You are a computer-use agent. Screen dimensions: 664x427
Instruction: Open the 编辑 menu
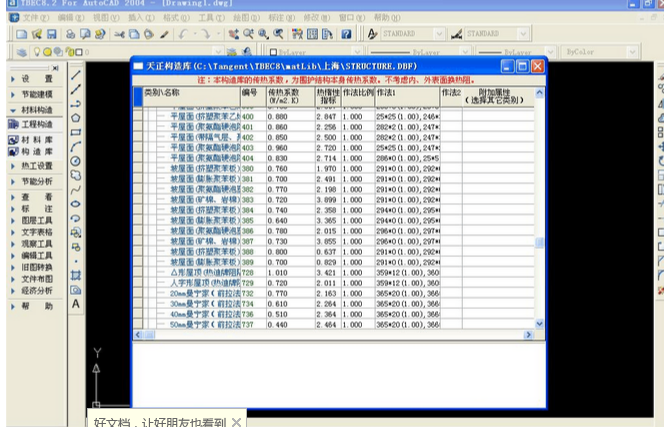tap(71, 18)
